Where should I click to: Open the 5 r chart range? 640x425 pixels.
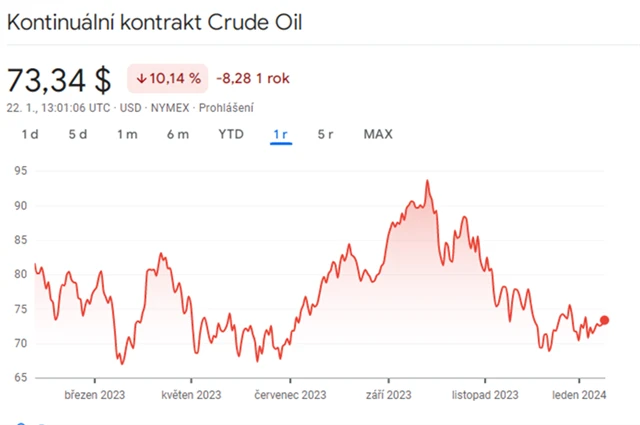pyautogui.click(x=326, y=134)
